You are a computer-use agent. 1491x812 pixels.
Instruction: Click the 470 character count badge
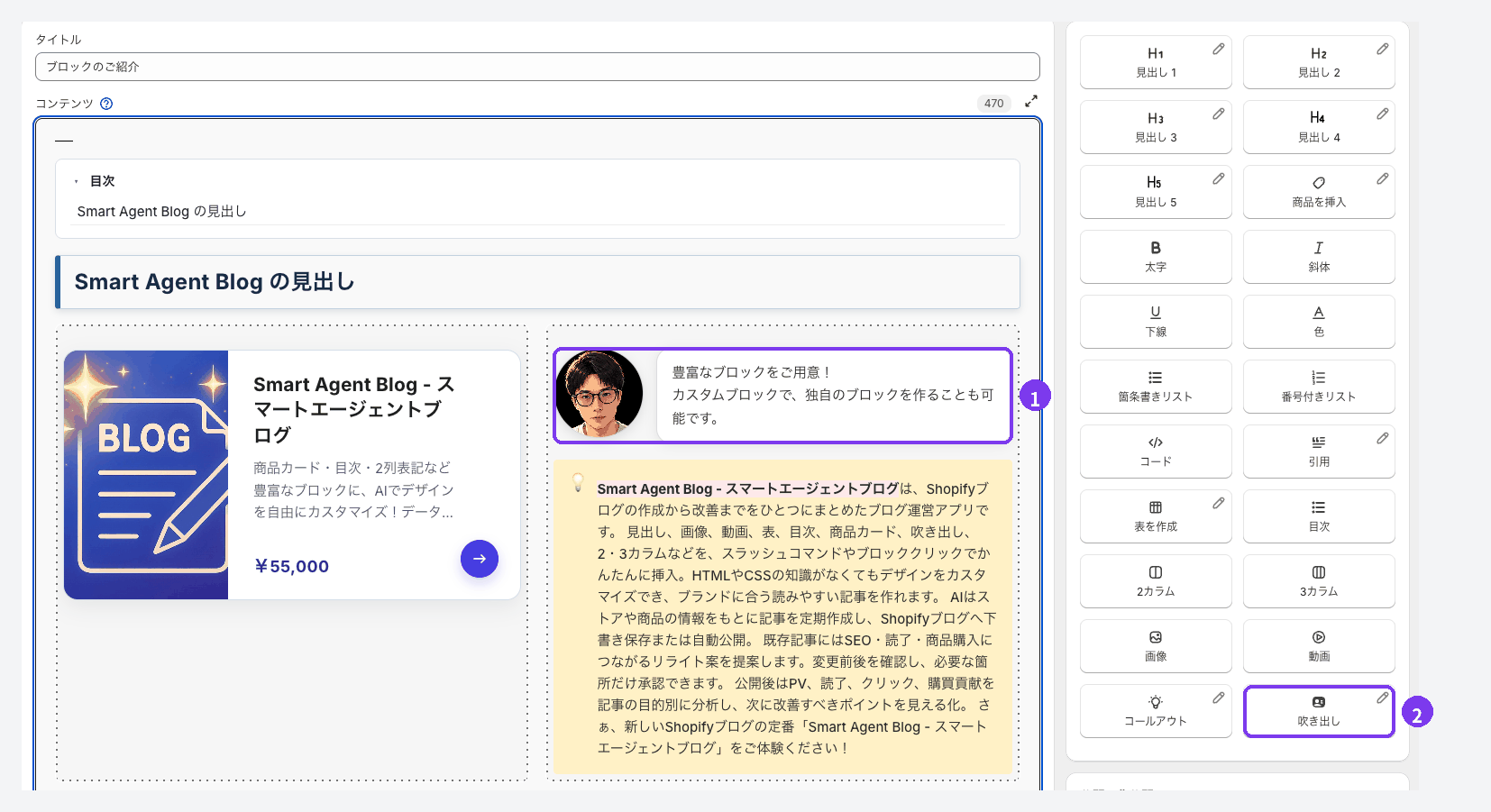(x=994, y=104)
